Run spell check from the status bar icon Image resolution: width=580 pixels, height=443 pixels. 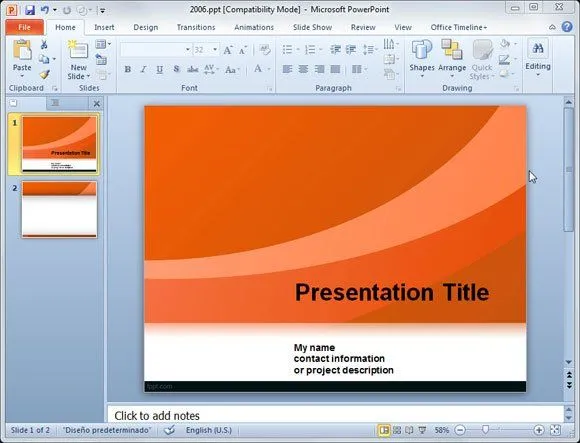[x=169, y=430]
